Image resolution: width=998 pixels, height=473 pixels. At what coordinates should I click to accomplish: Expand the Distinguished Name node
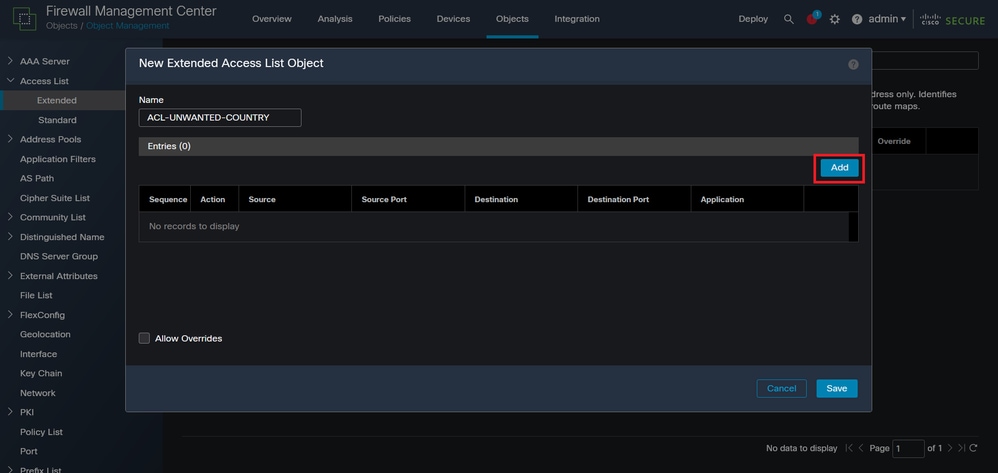10,237
